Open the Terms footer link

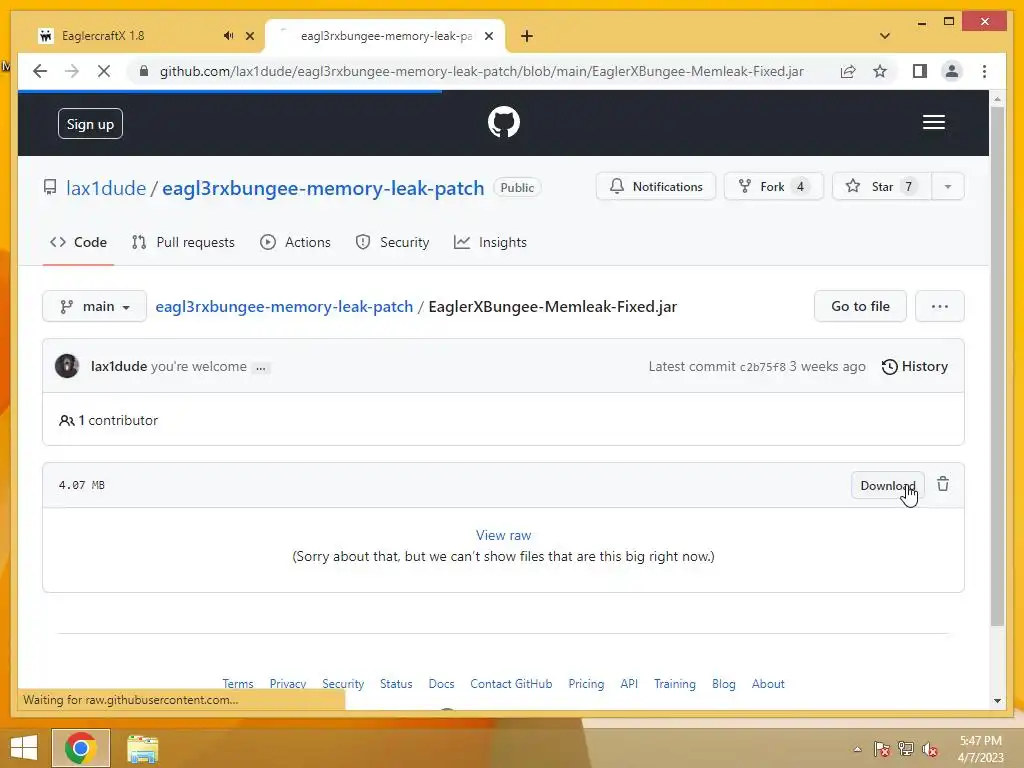pos(238,684)
